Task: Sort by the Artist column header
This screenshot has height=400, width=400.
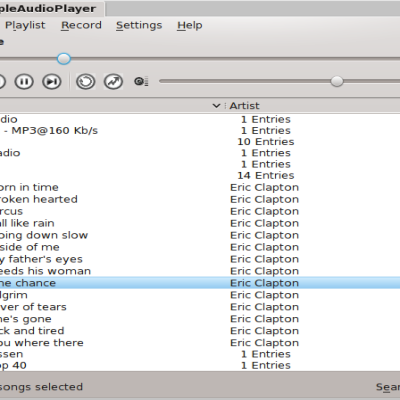Action: tap(244, 106)
